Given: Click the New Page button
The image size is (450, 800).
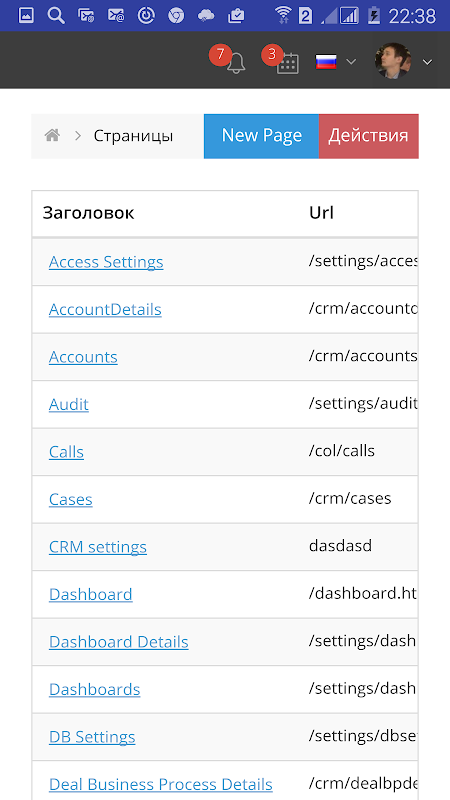Looking at the screenshot, I should pos(261,136).
